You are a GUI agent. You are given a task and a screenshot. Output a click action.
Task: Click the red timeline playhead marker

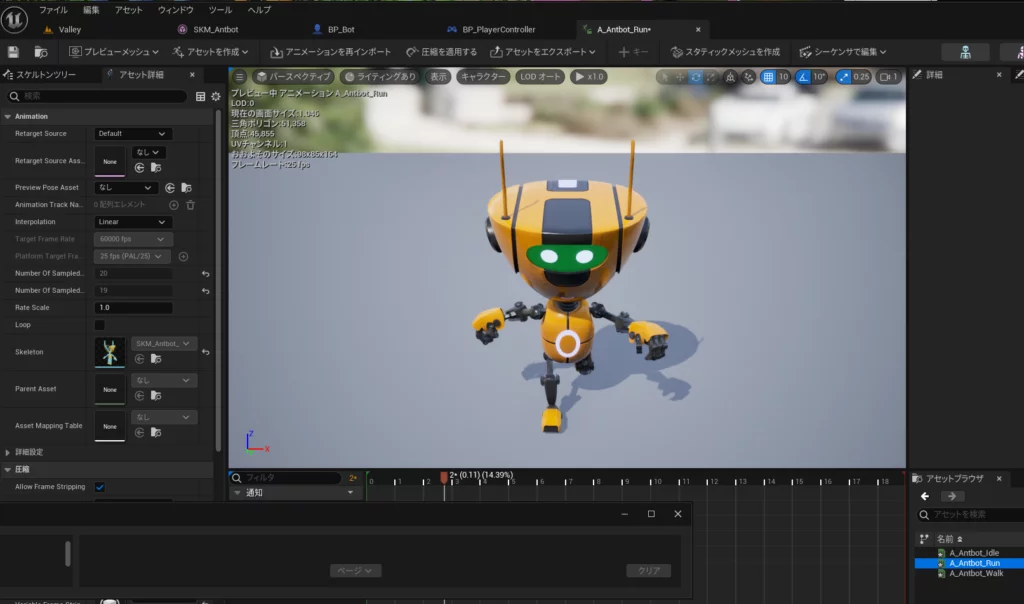pyautogui.click(x=444, y=478)
